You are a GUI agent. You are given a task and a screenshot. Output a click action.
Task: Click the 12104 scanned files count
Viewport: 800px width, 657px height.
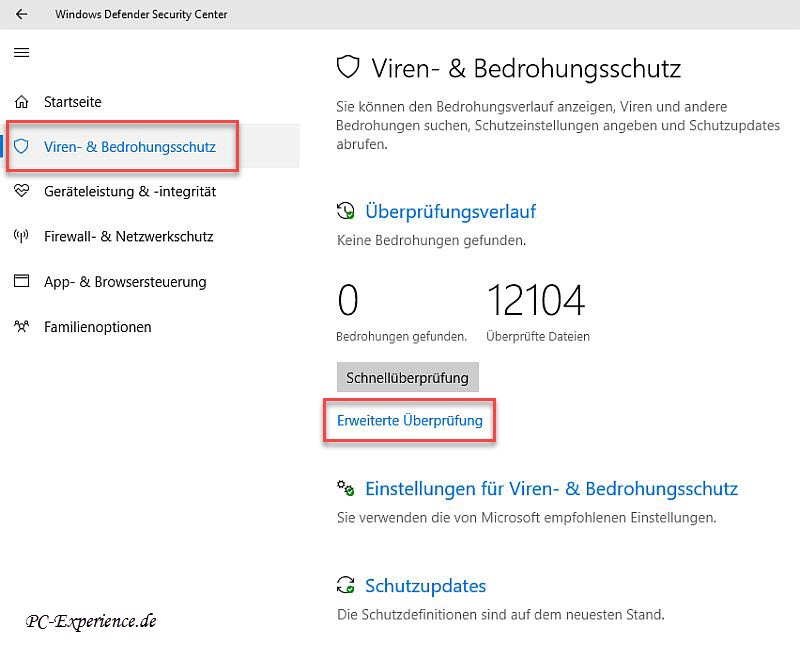[x=536, y=300]
